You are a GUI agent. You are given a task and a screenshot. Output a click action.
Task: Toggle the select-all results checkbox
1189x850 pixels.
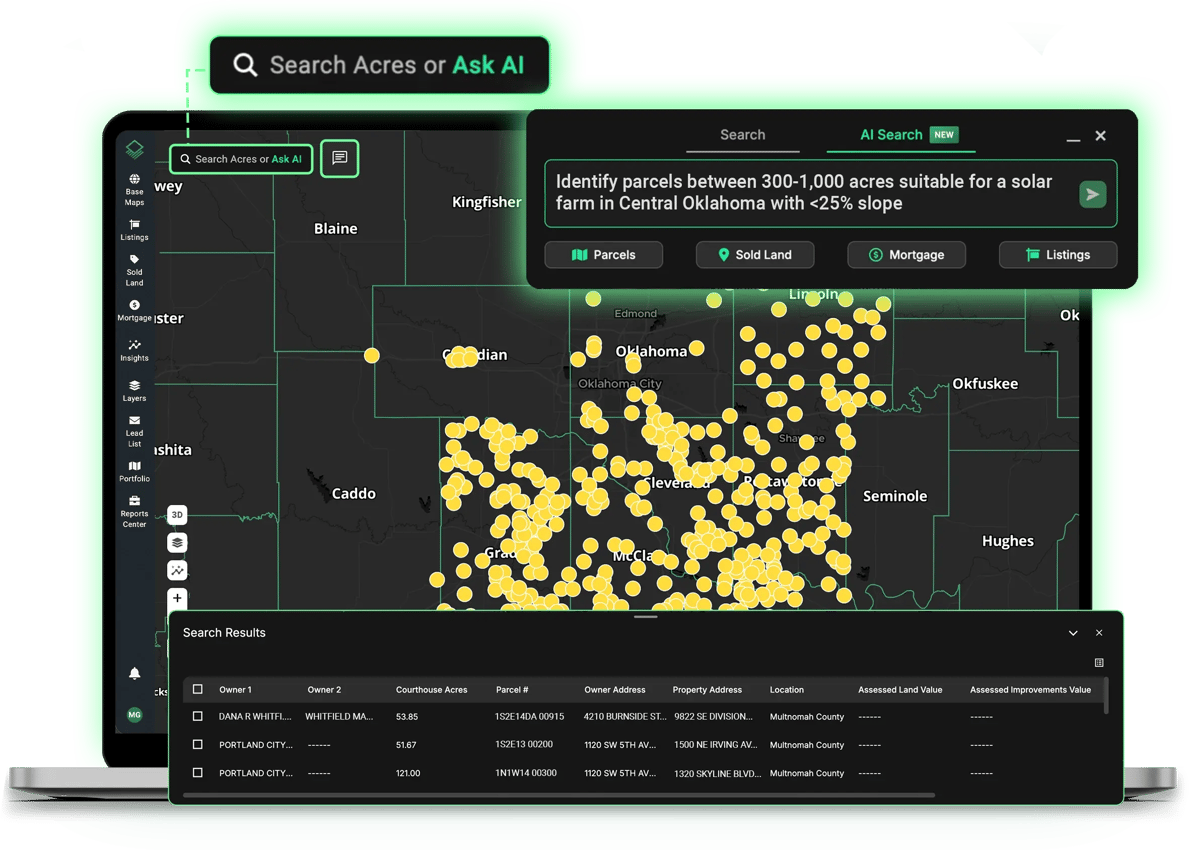[197, 689]
